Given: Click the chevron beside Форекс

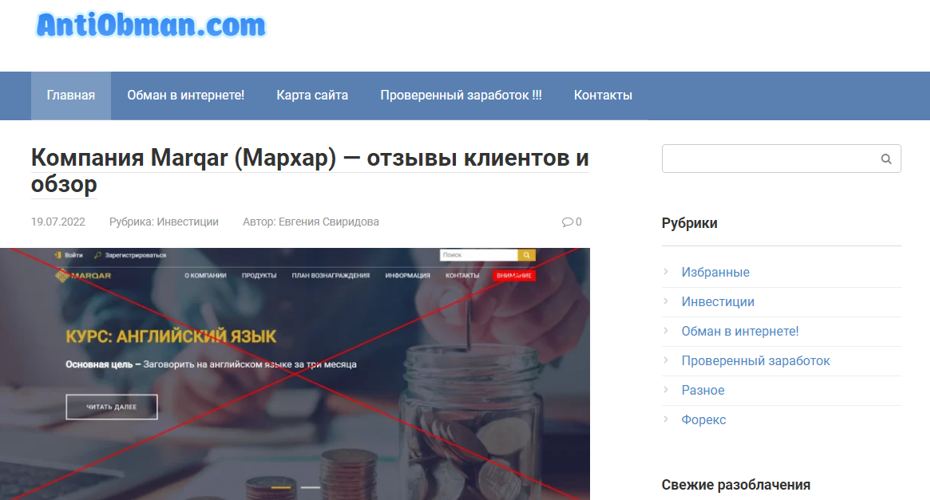Looking at the screenshot, I should 665,419.
